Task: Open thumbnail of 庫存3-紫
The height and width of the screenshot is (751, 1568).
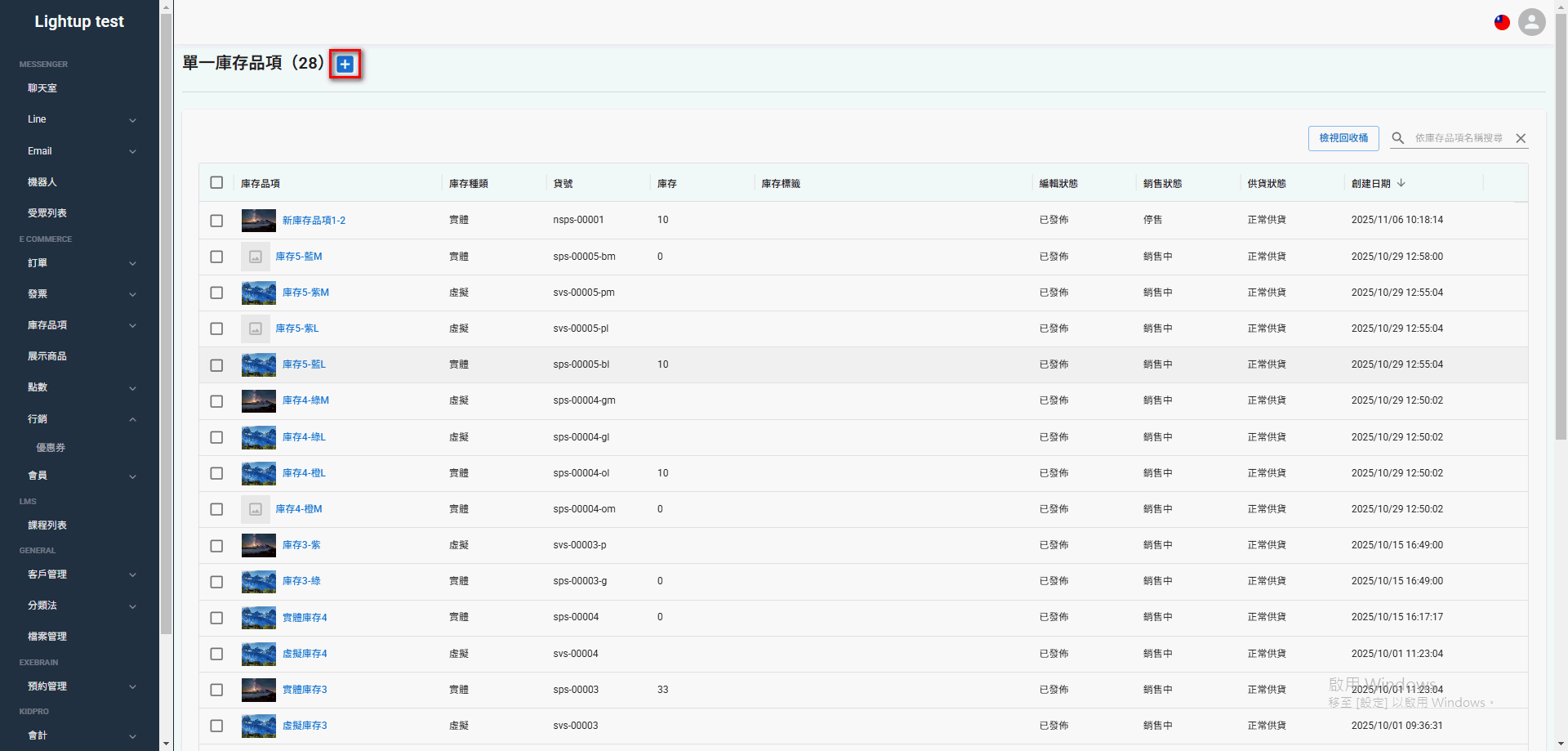Action: click(259, 545)
